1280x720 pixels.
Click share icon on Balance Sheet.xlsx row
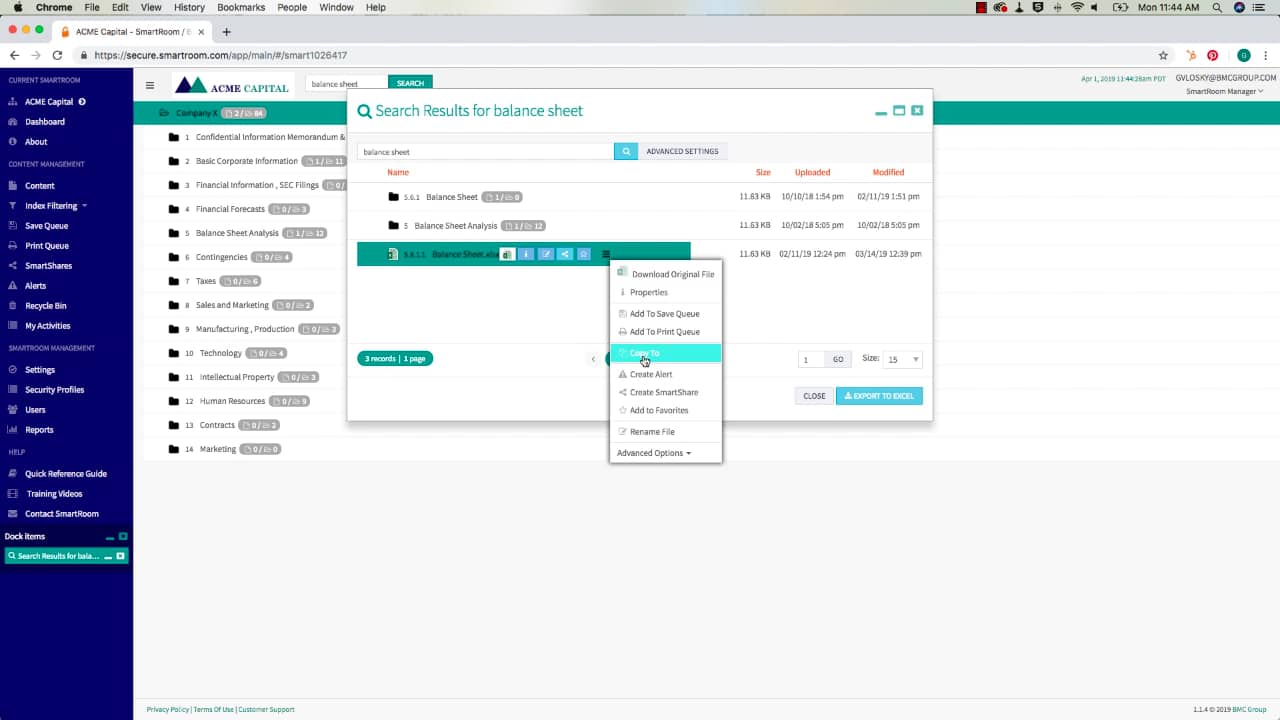click(x=565, y=254)
